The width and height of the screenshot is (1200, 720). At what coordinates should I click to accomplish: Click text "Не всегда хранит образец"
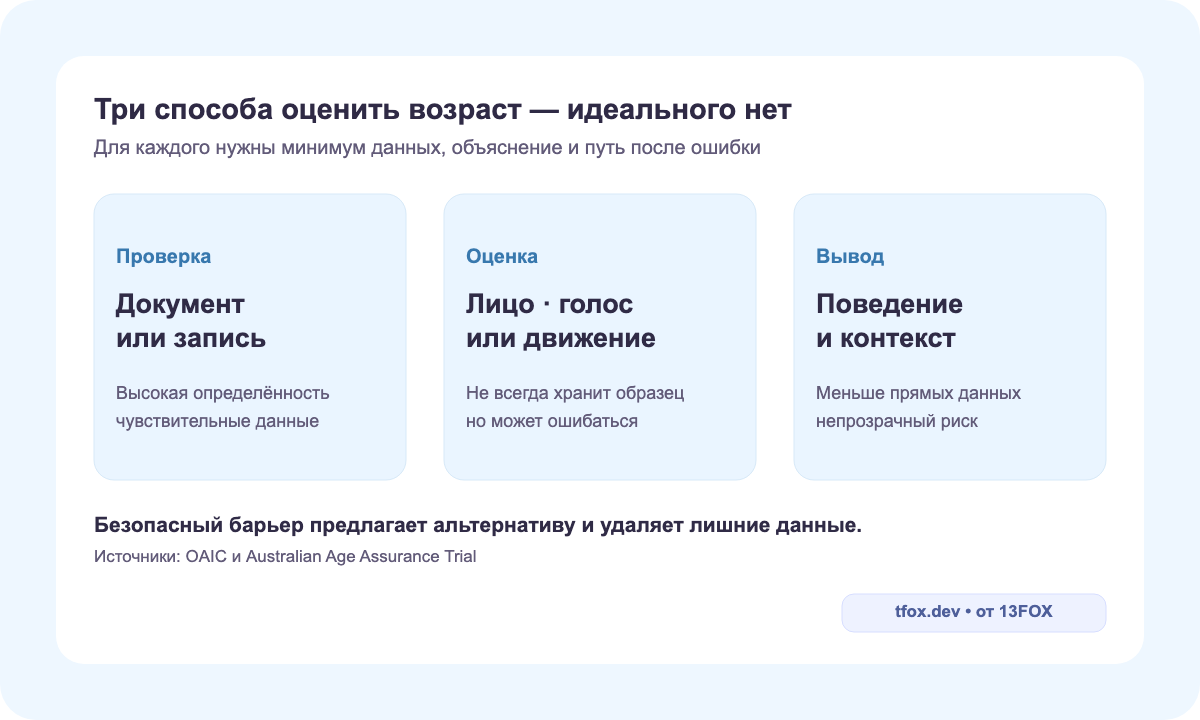[575, 393]
